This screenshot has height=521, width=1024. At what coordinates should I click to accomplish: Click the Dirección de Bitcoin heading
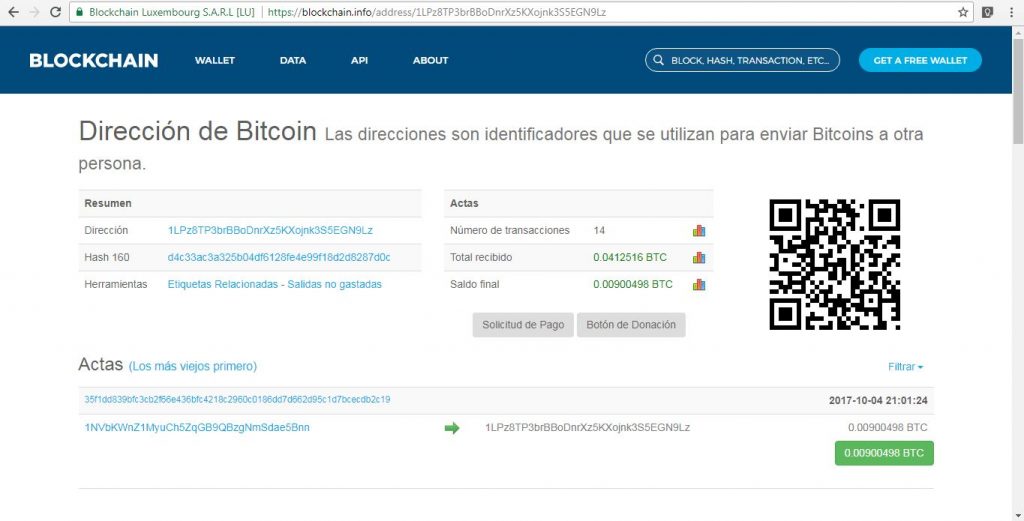point(197,131)
